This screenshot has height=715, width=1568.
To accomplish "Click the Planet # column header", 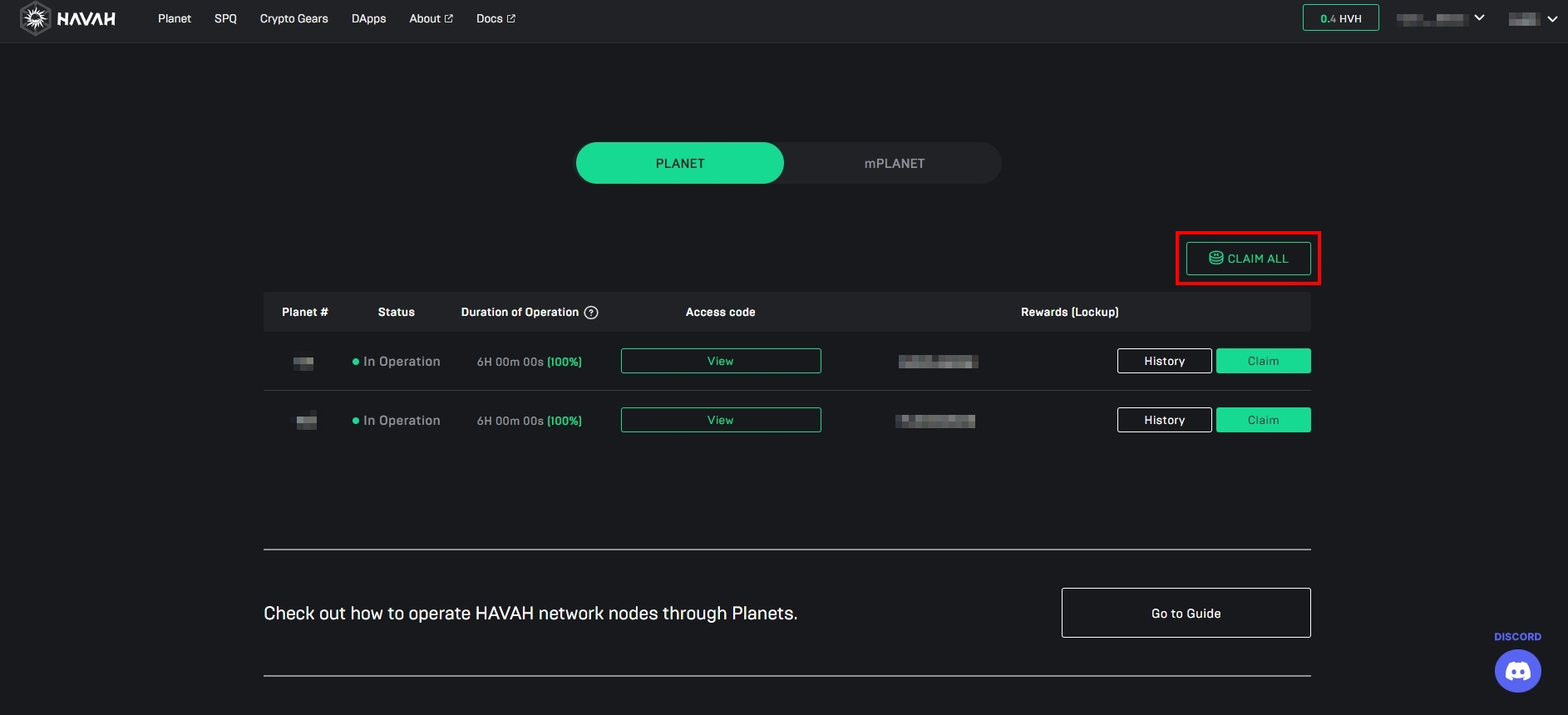I will pyautogui.click(x=305, y=312).
